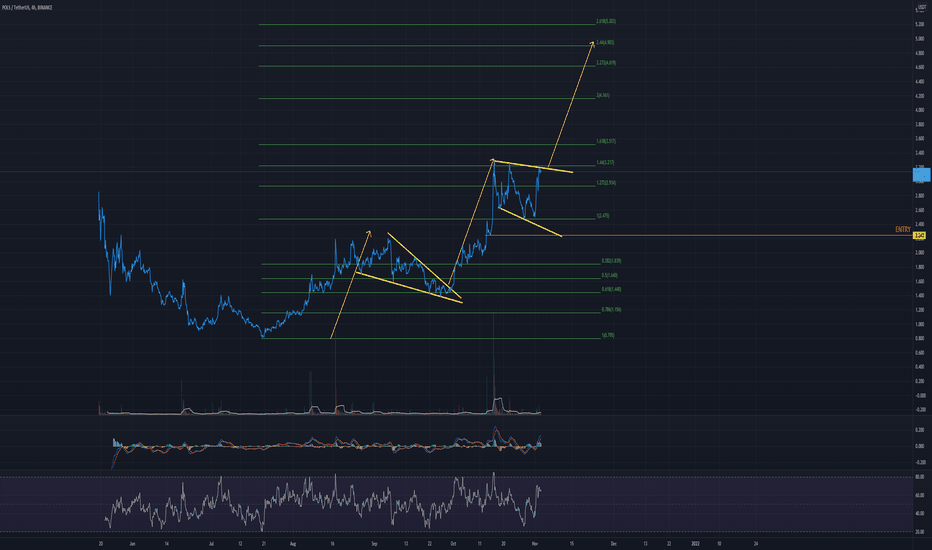This screenshot has height=550, width=932.
Task: Click the POLS / TetherUS symbol title
Action: coord(27,8)
